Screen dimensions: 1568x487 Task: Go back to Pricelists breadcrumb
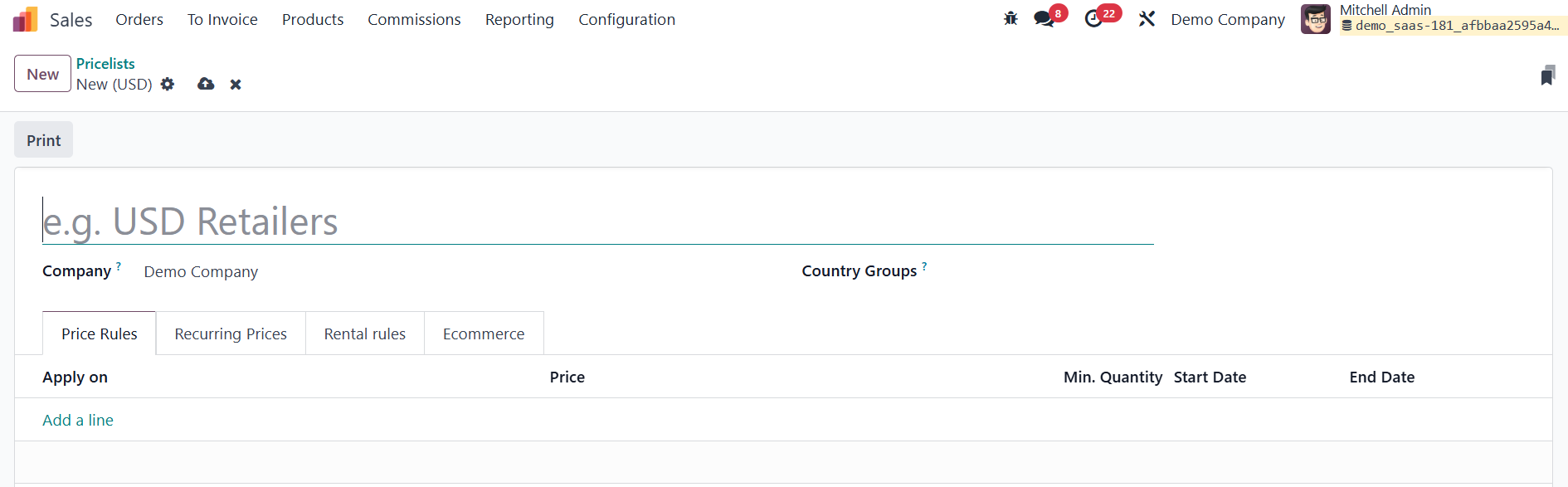click(x=105, y=64)
